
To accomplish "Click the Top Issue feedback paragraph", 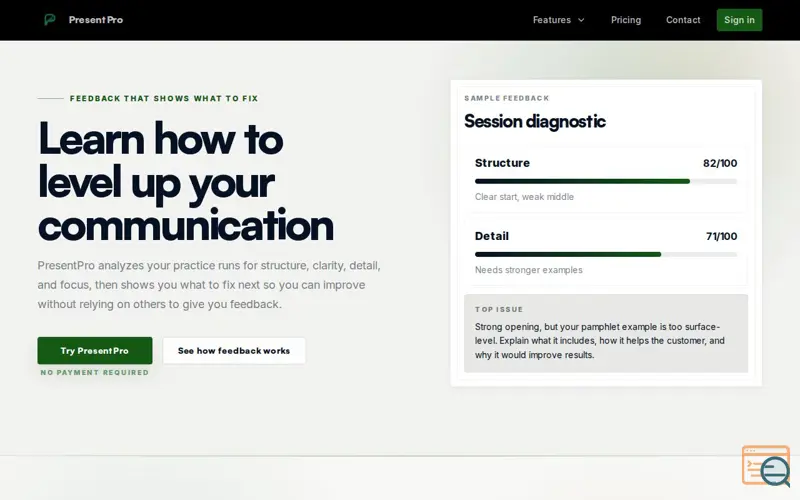I will (599, 341).
